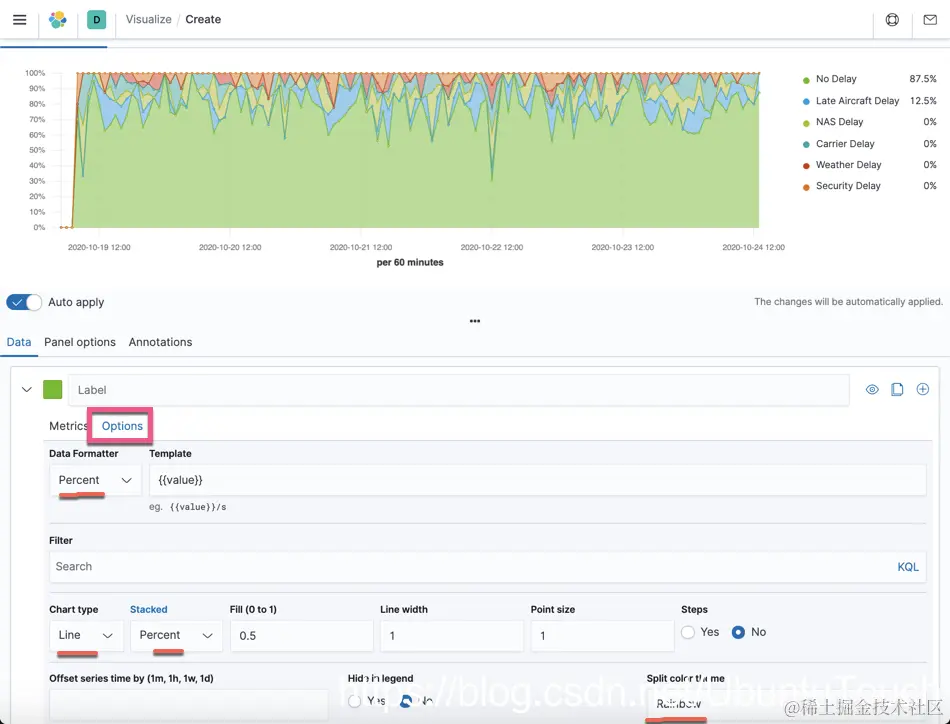950x724 pixels.
Task: Toggle NAS Delay legend item
Action: (x=839, y=122)
